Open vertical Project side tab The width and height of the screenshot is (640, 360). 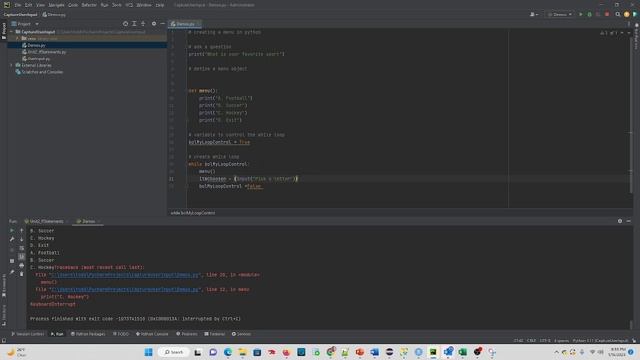4,31
